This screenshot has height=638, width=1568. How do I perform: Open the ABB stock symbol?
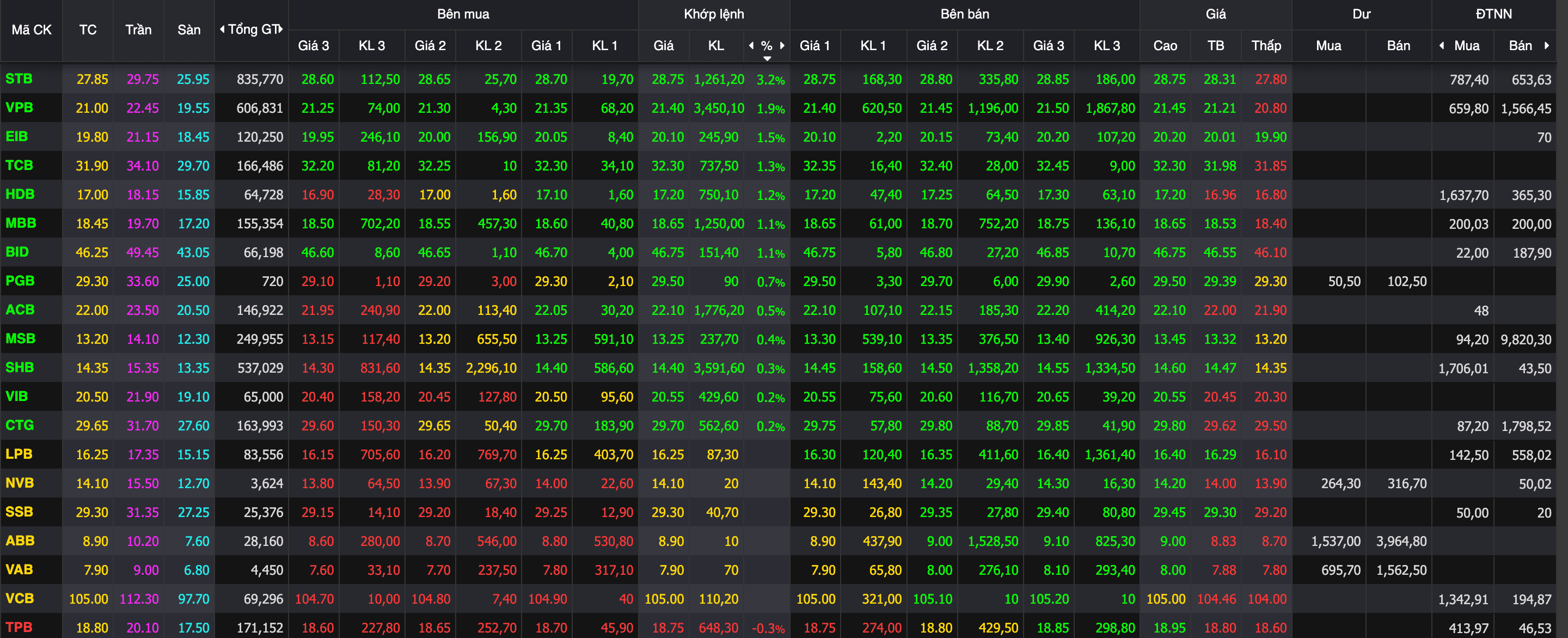(x=20, y=540)
